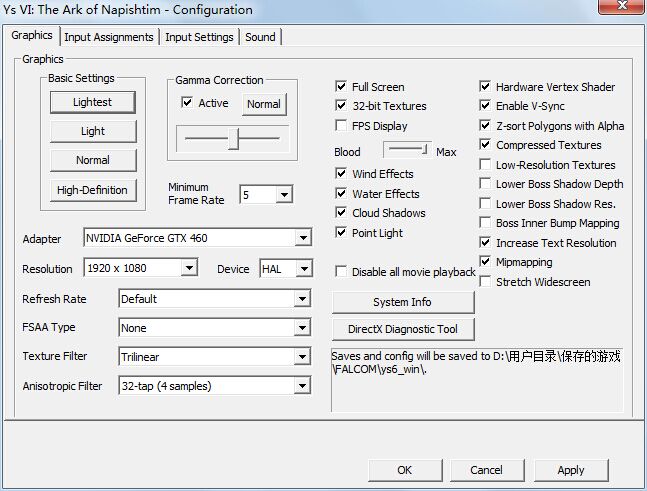Image resolution: width=647 pixels, height=491 pixels.
Task: Open the Minimum Frame Rate dropdown
Action: tap(283, 195)
